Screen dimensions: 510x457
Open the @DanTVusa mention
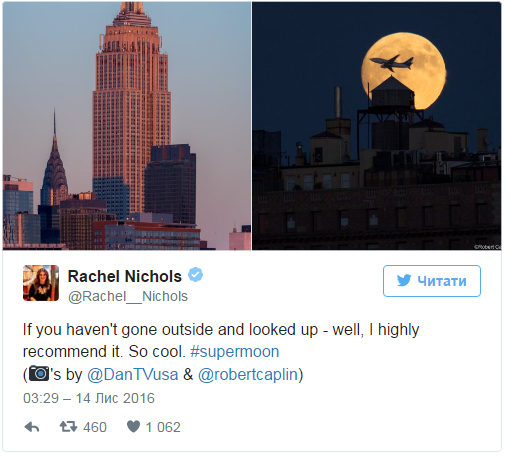click(x=133, y=374)
